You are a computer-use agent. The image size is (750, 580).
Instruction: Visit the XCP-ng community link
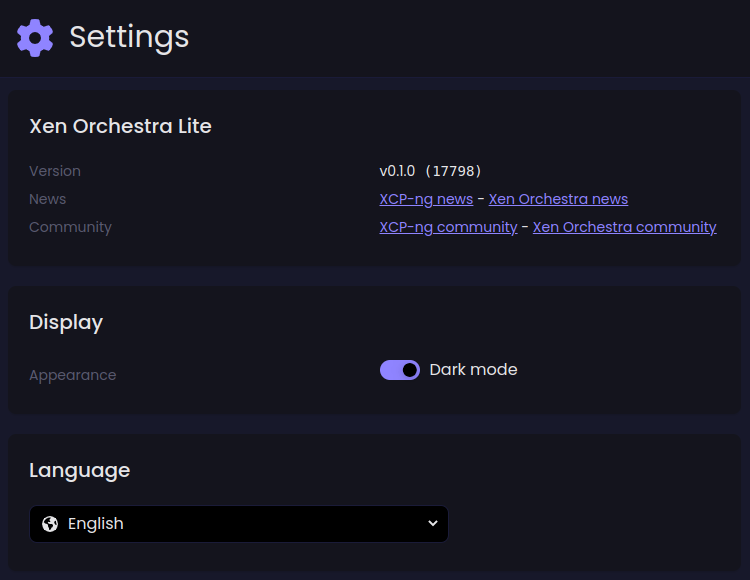click(448, 227)
